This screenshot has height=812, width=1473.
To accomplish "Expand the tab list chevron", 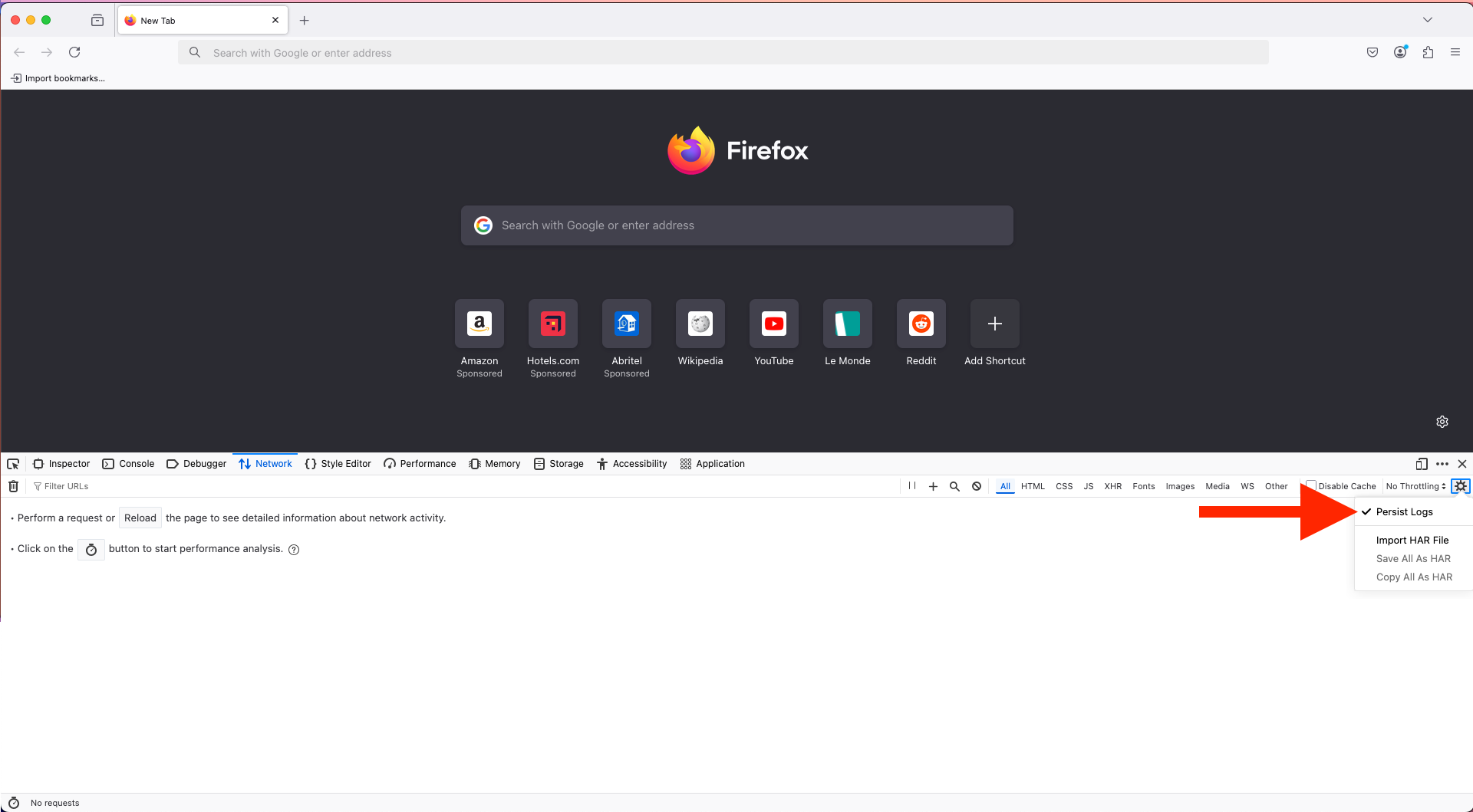I will [1428, 20].
